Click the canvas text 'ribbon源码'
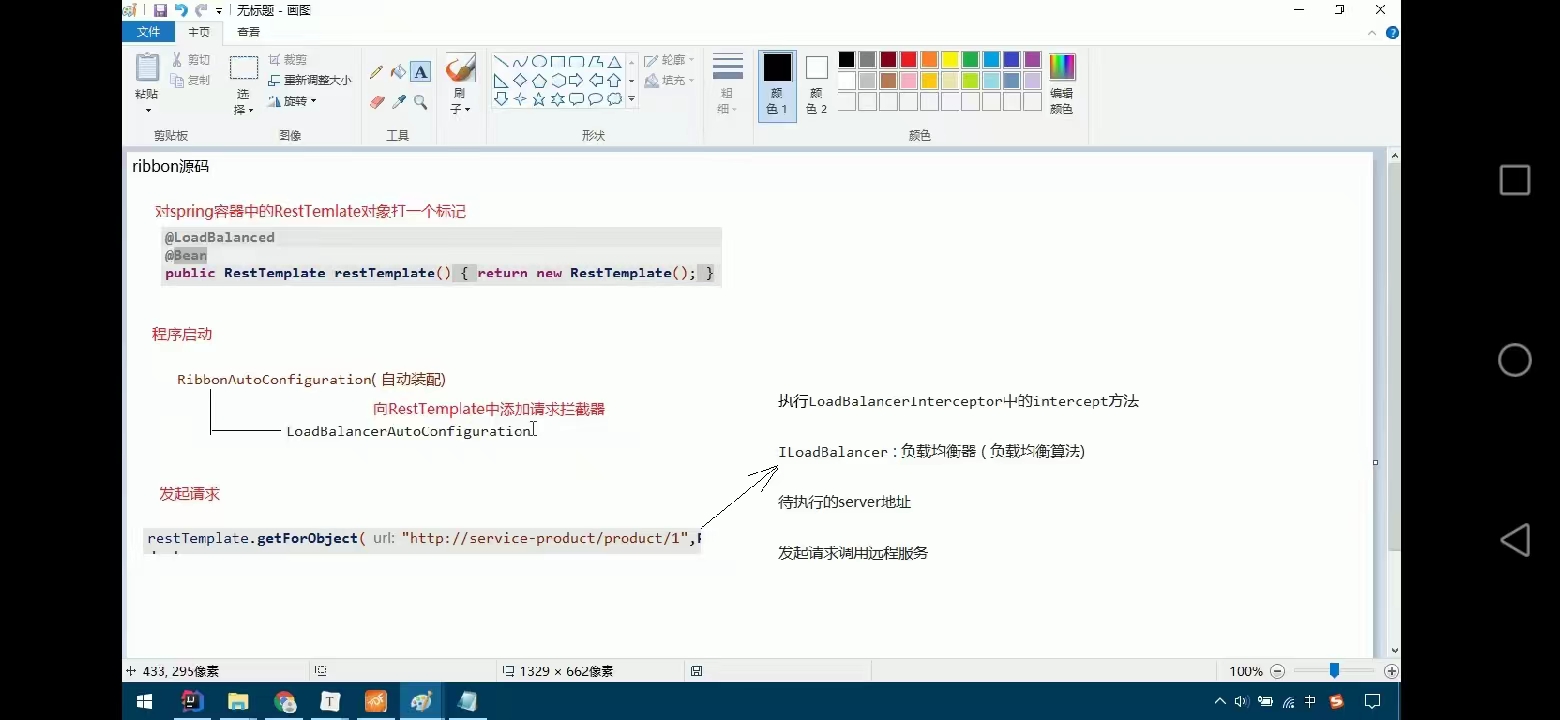 (171, 167)
